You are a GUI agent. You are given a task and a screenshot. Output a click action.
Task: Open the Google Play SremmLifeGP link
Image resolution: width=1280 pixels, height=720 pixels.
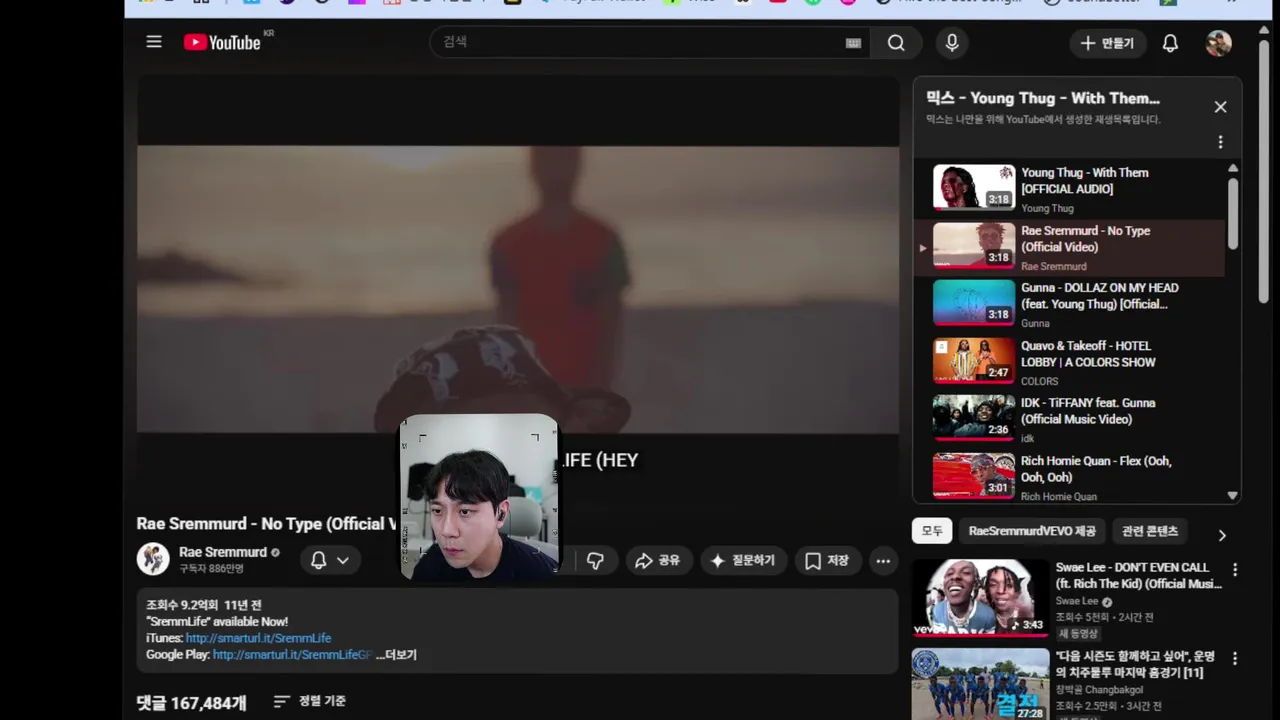pos(292,655)
